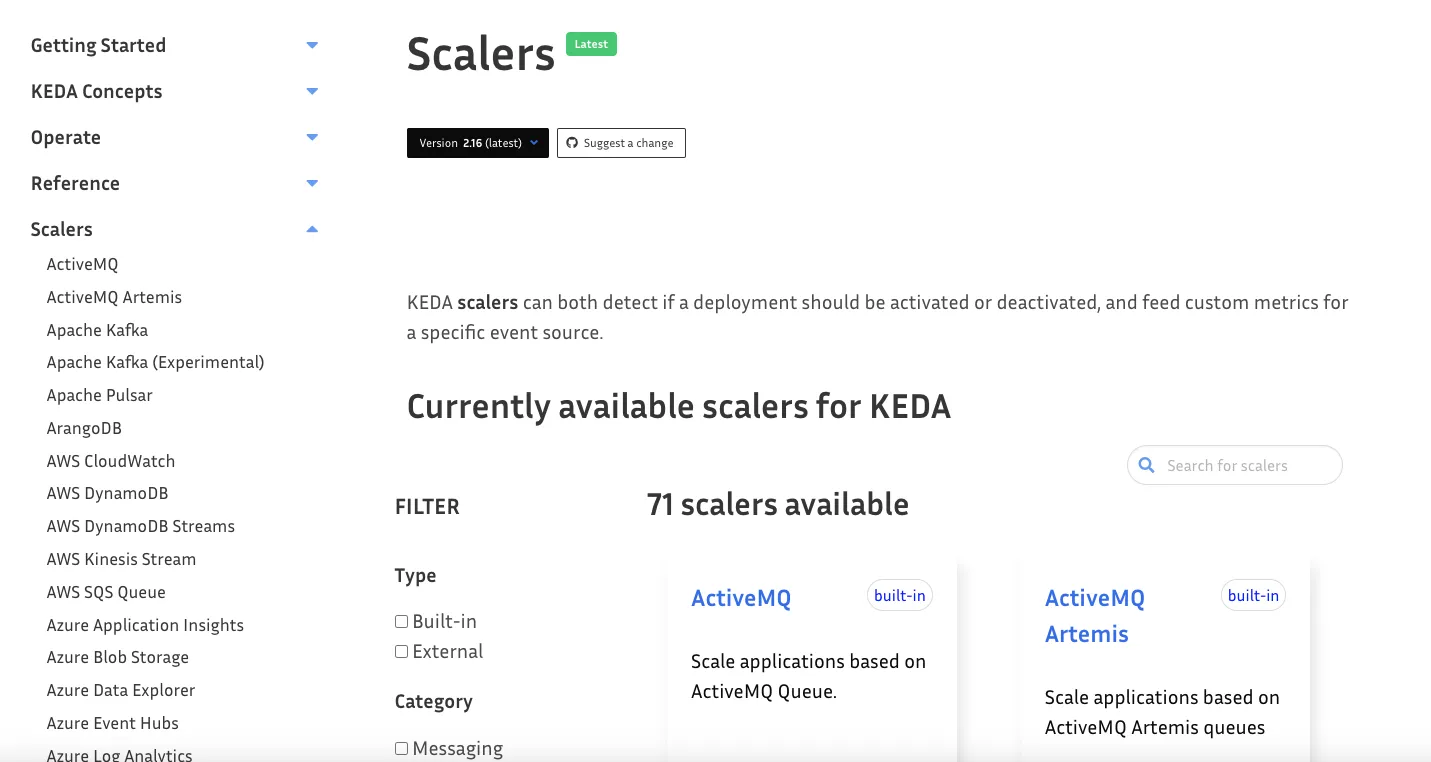Open Apache Kafka sidebar link

pyautogui.click(x=97, y=330)
